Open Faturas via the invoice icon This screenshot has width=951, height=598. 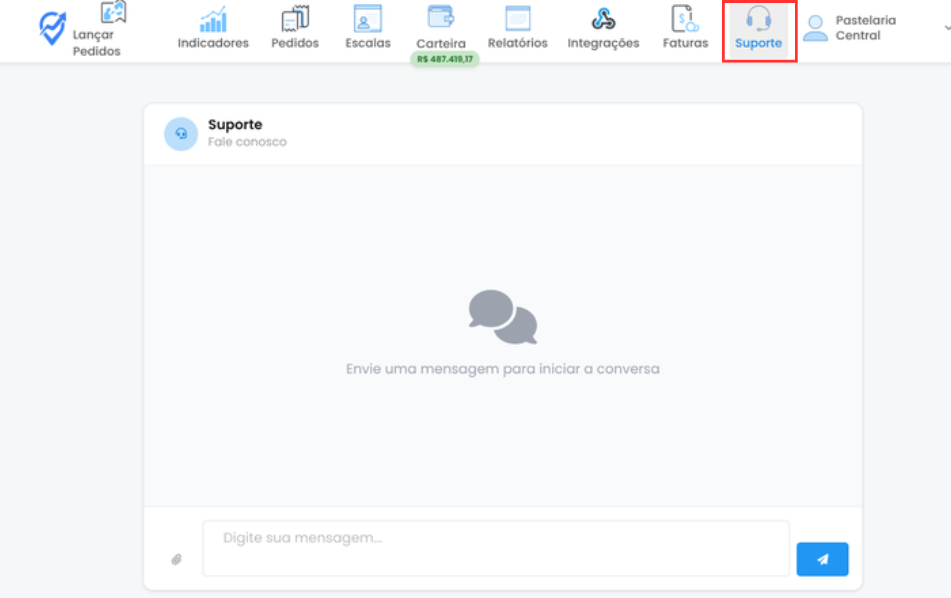tap(685, 20)
